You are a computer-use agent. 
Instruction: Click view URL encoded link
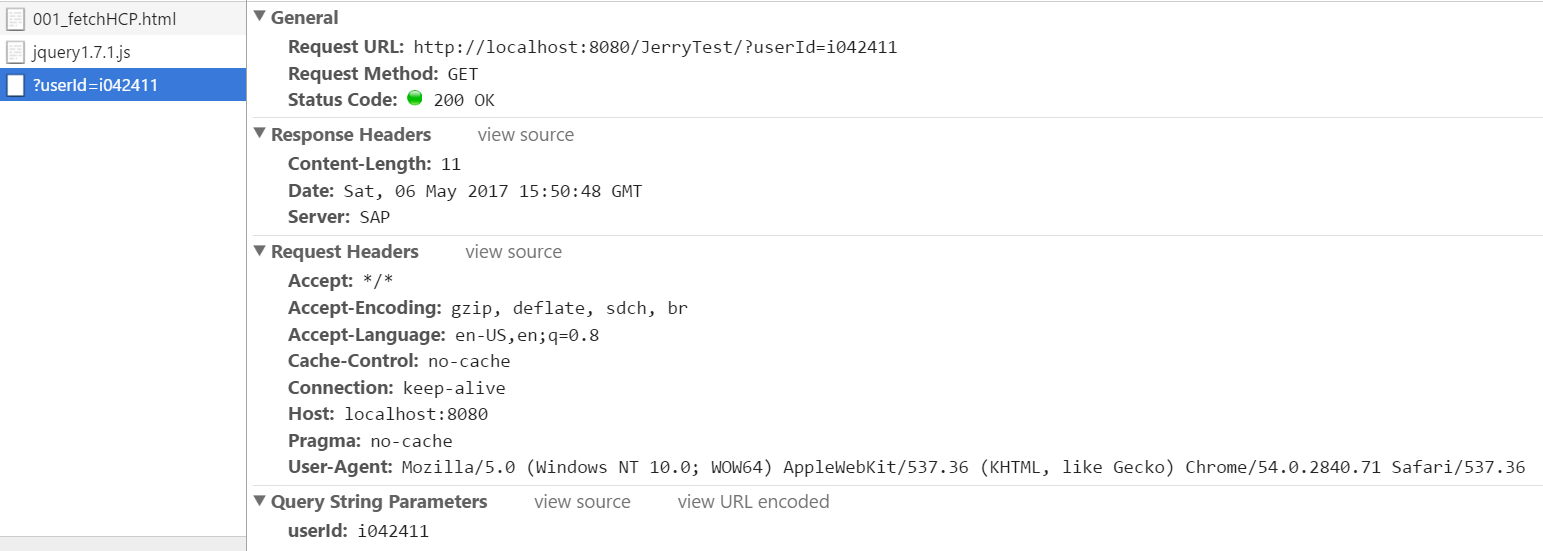click(753, 502)
